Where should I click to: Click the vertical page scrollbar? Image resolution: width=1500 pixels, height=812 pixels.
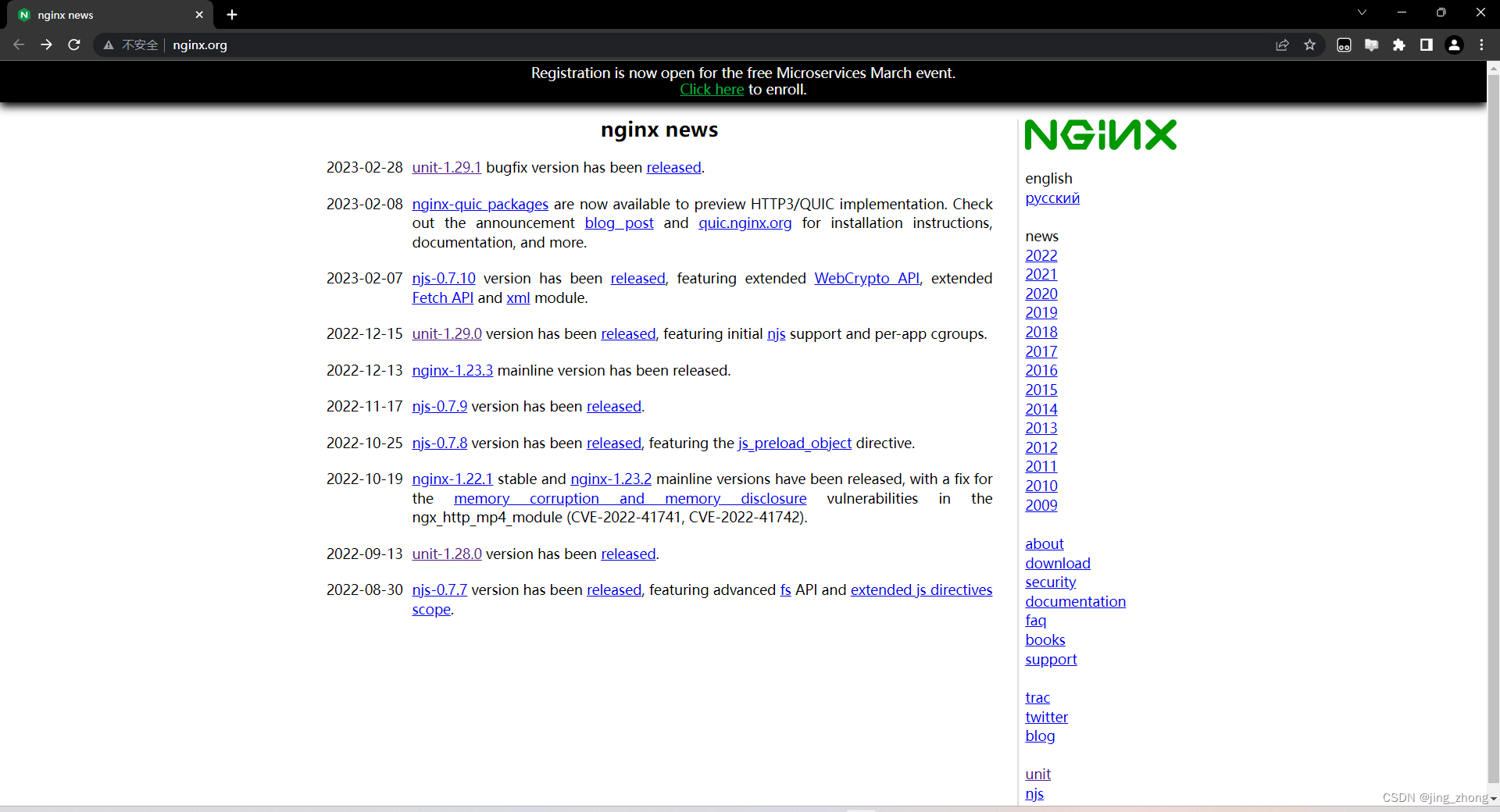(x=1493, y=428)
